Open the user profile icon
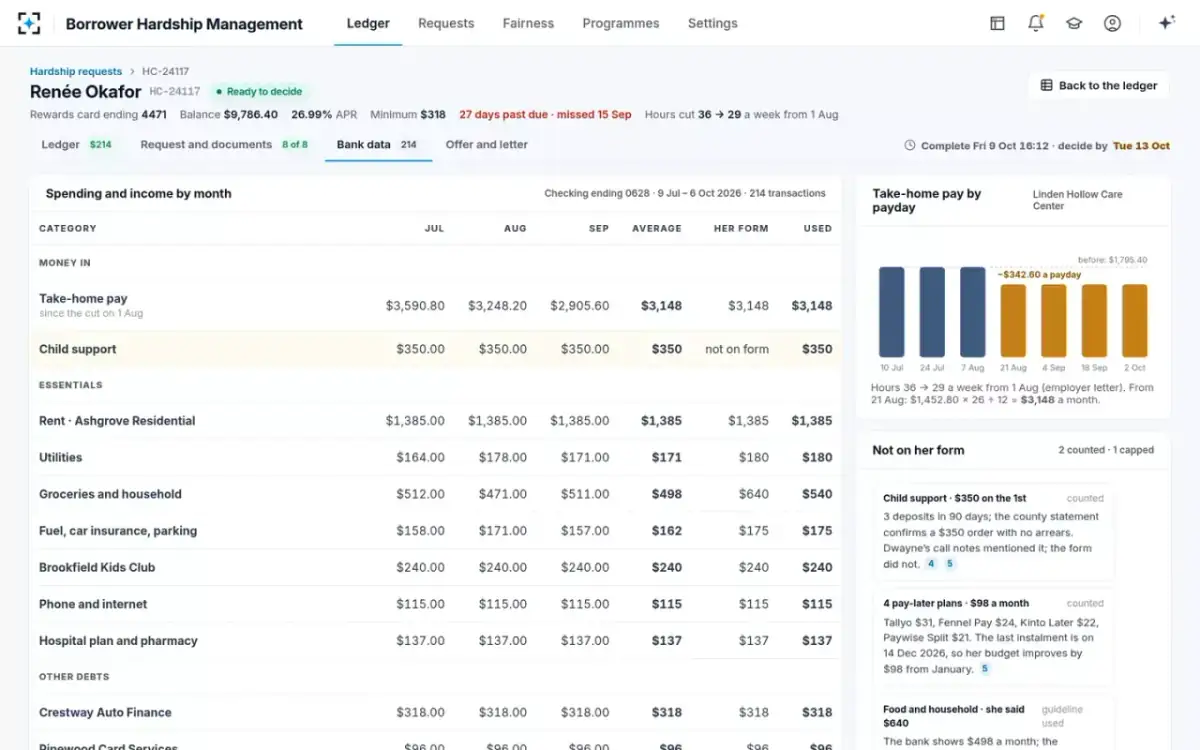Screen dimensions: 1200x750 (x=1112, y=23)
